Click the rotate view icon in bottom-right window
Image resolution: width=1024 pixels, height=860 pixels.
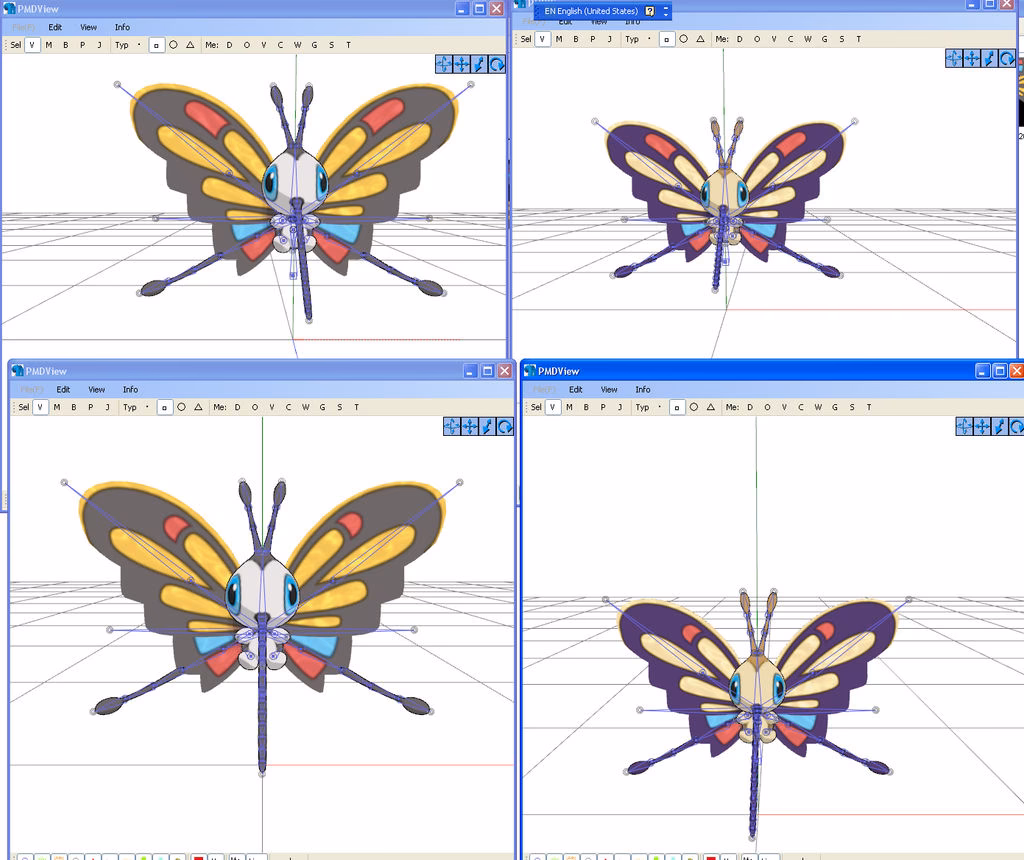[x=1017, y=427]
